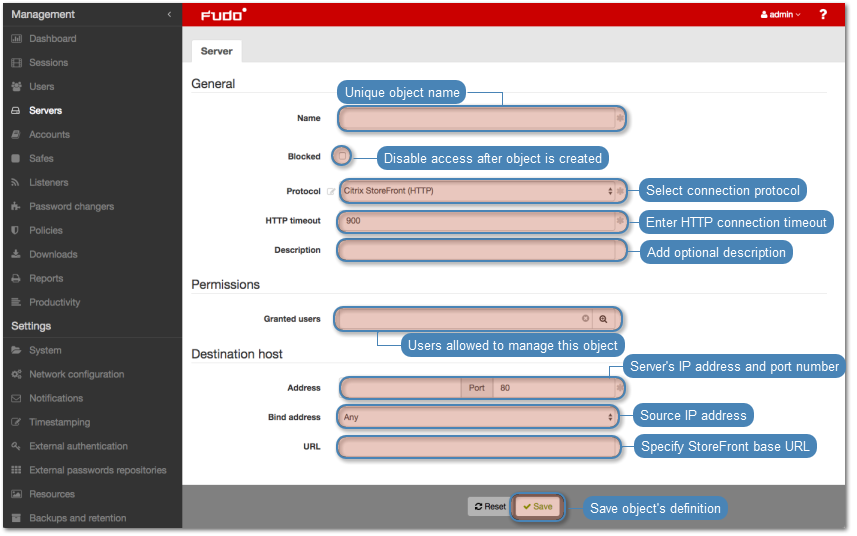Open Reports in sidebar
The width and height of the screenshot is (857, 536).
[x=46, y=278]
